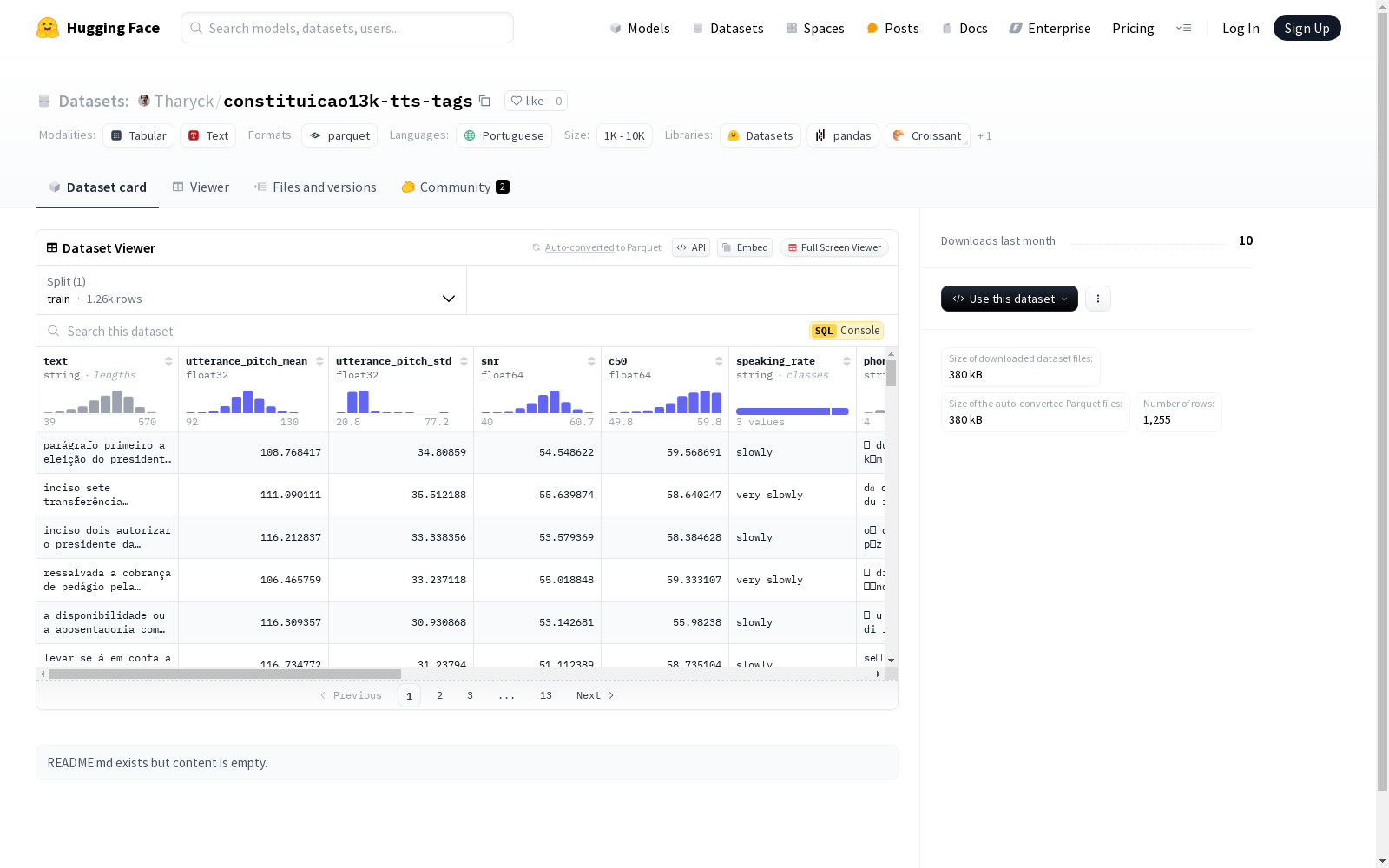Screen dimensions: 1389x868
Task: Click the 'inciso sete transferência' text cell
Action: [108, 495]
